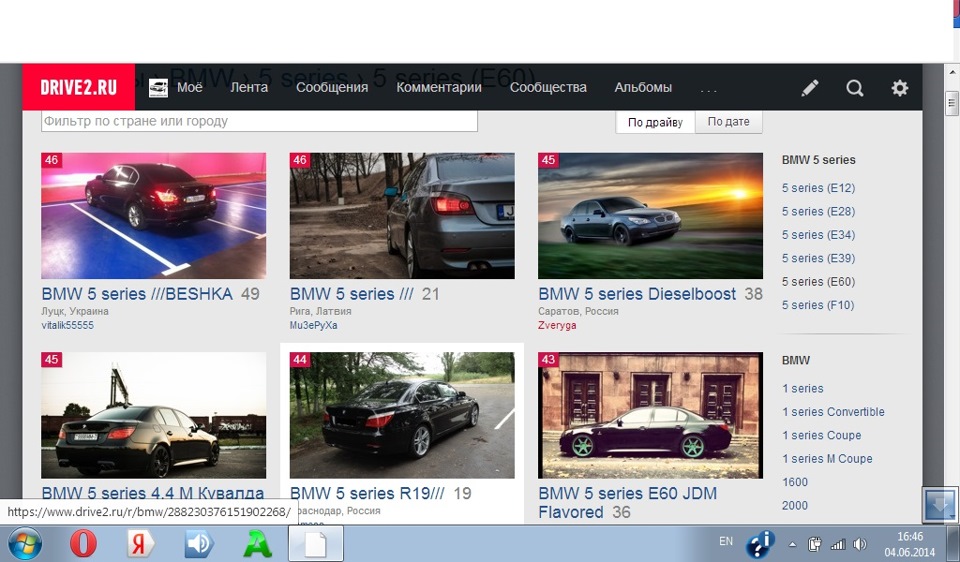Open Riga grey BMW thumbnail

pos(402,215)
